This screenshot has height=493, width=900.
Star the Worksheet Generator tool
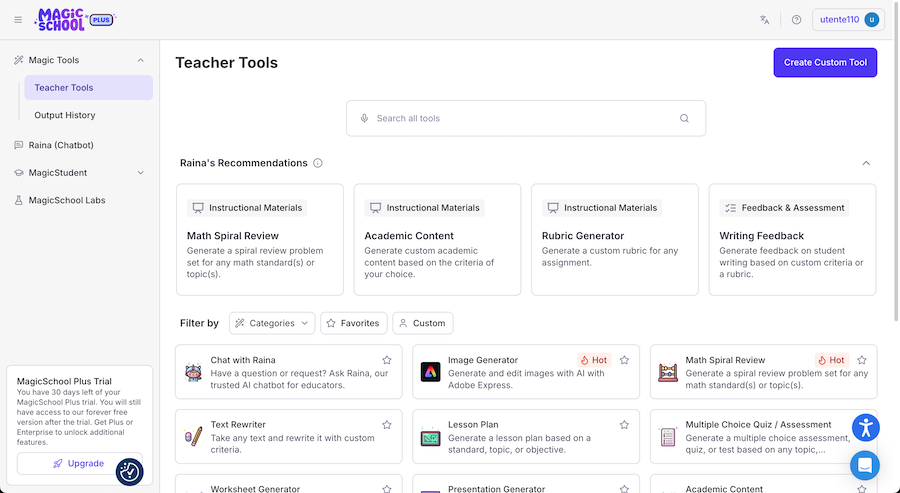pos(387,489)
